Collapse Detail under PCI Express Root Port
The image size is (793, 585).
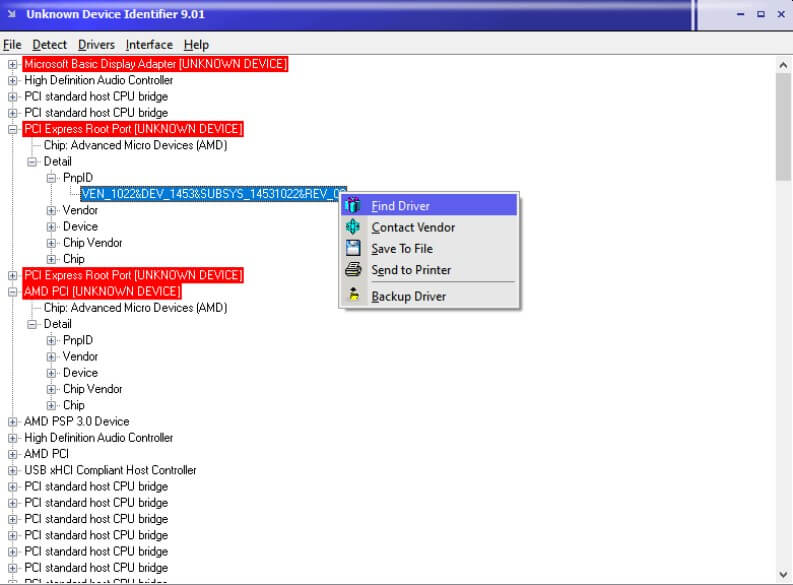click(x=32, y=162)
